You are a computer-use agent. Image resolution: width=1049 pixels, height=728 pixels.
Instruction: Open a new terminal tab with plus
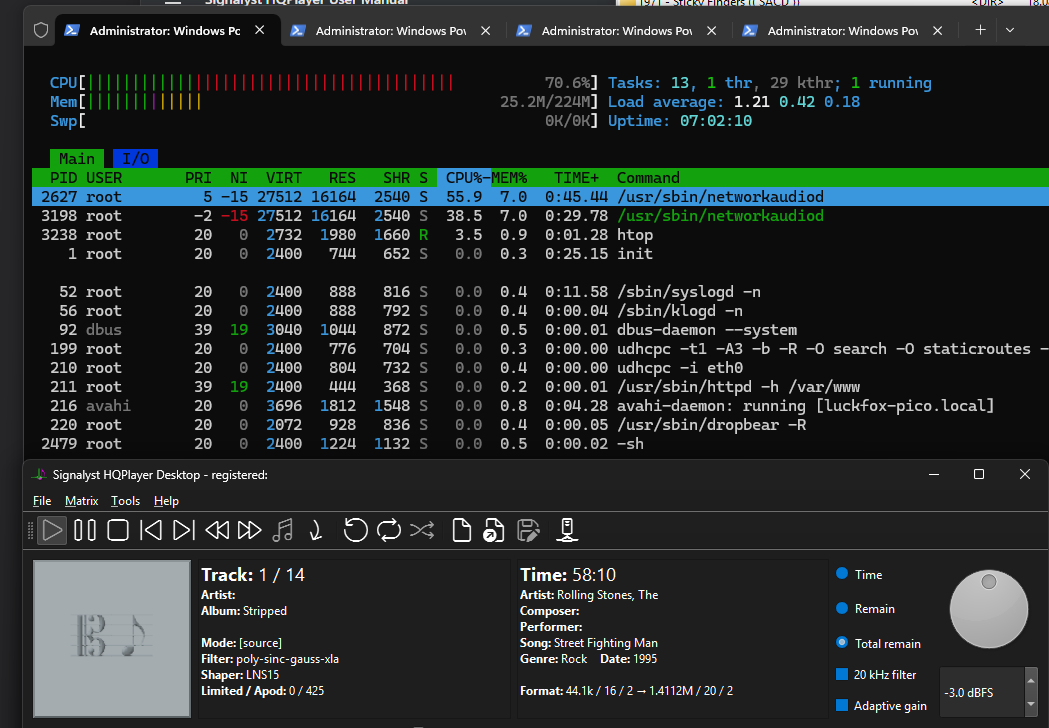[x=980, y=30]
